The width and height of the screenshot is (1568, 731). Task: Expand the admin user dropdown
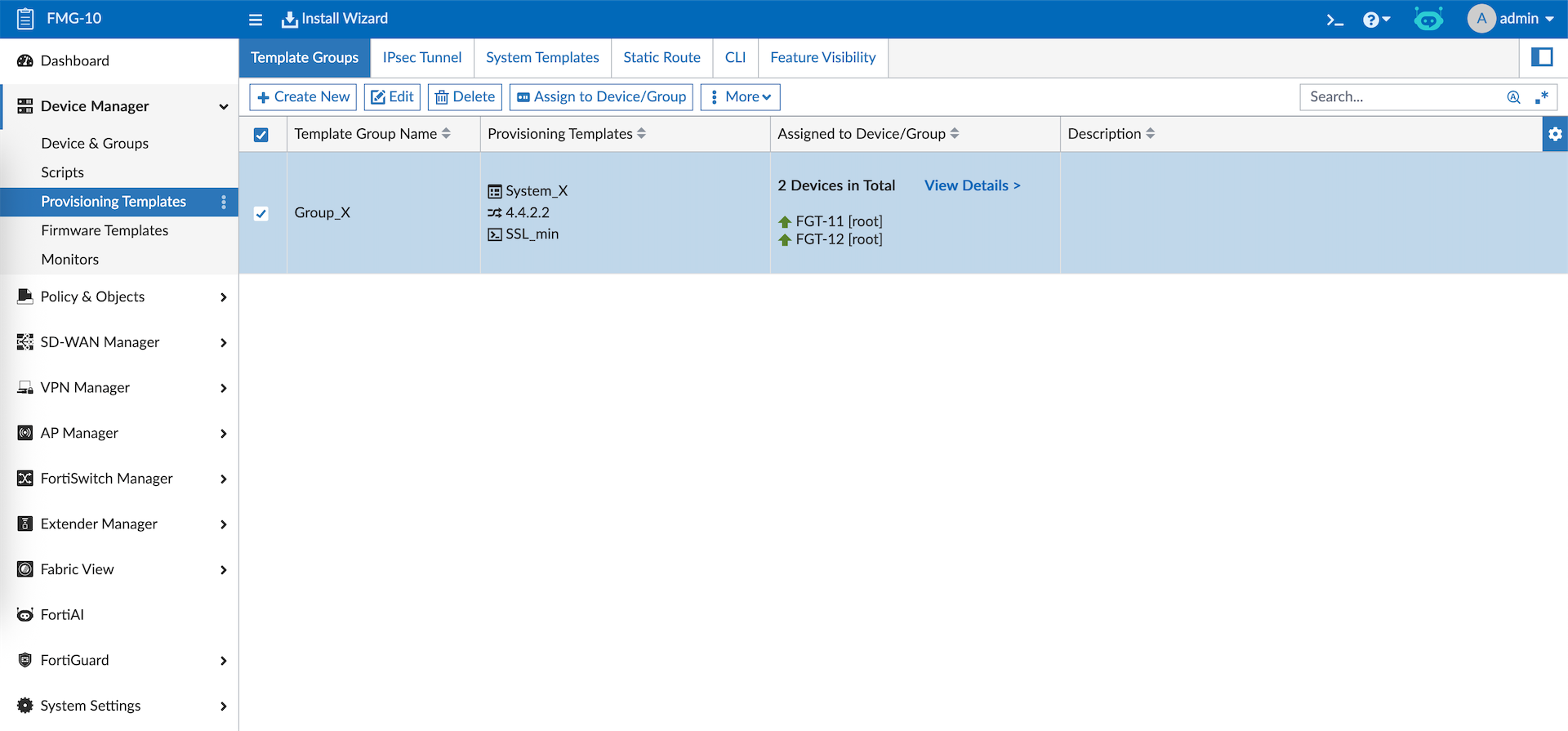pyautogui.click(x=1526, y=19)
